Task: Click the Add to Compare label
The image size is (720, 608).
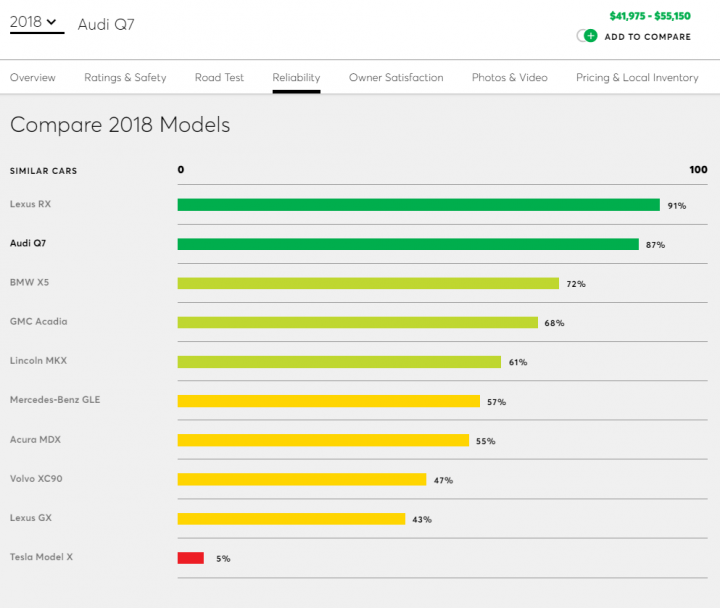Action: click(x=647, y=37)
